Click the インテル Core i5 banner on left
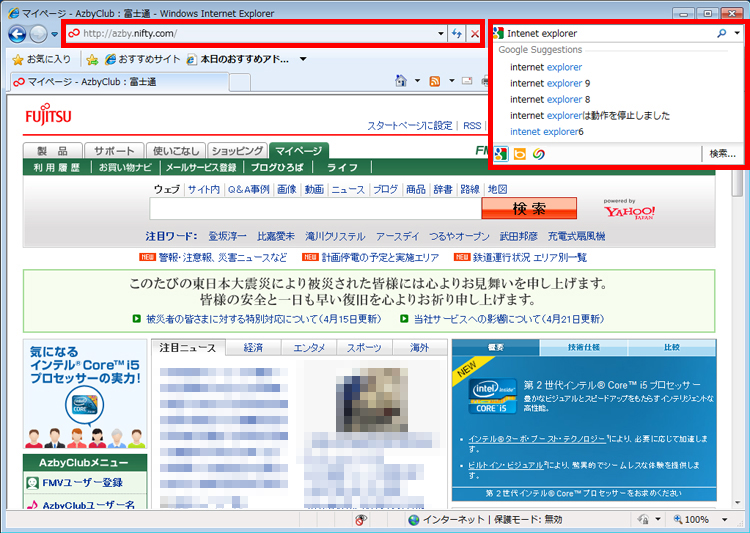Viewport: 750px width, 533px height. coord(85,394)
